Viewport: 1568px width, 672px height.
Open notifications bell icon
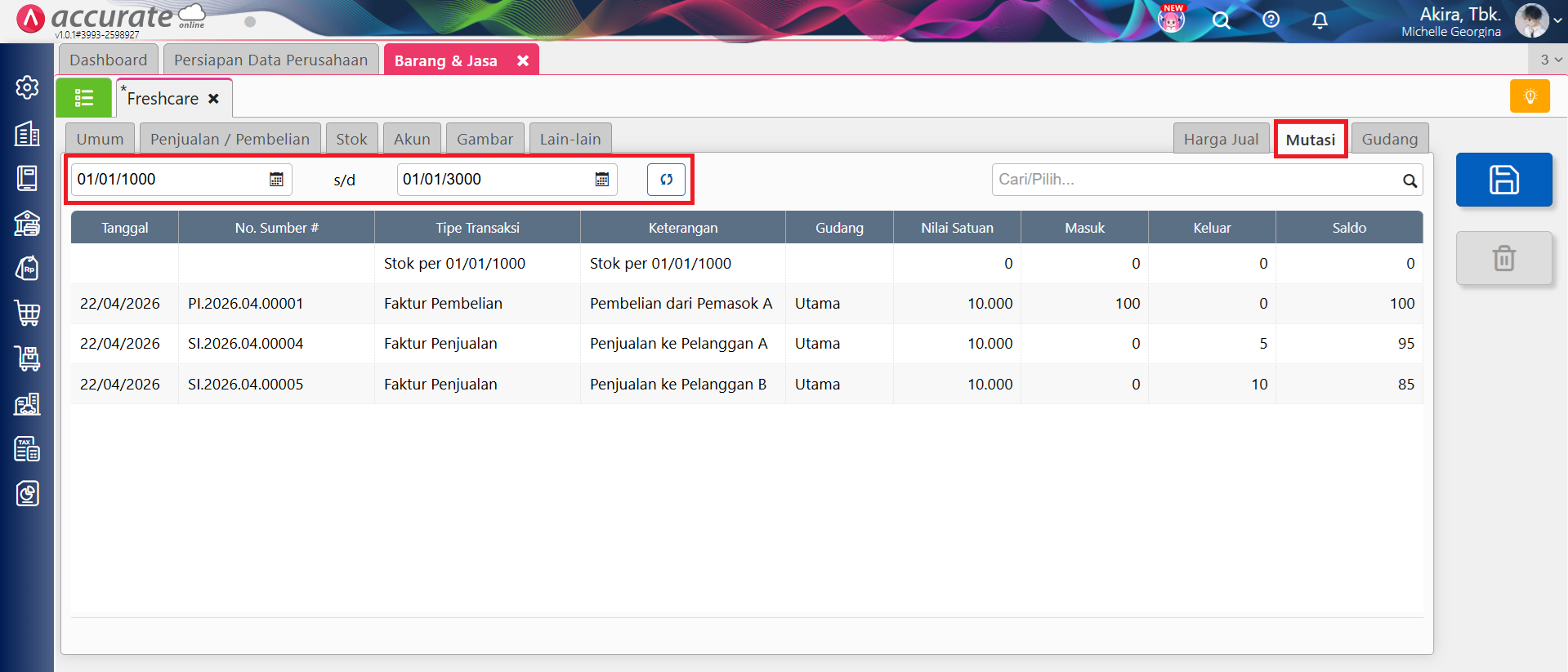[x=1320, y=20]
